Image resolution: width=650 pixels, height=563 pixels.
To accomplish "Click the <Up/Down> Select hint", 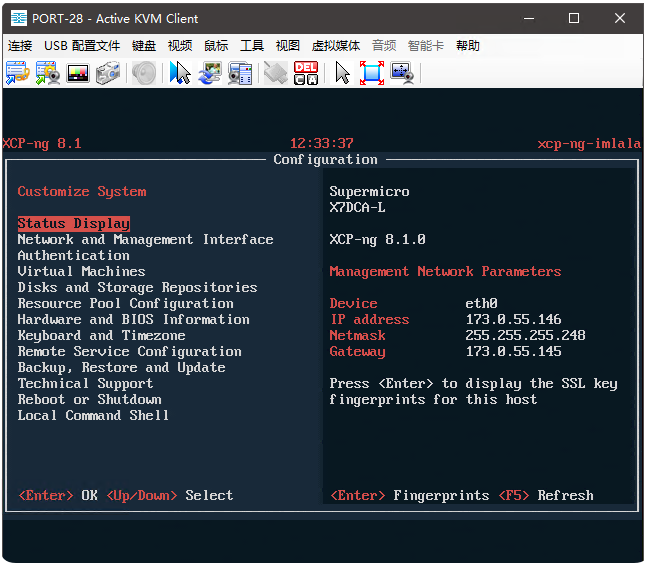I will 170,495.
